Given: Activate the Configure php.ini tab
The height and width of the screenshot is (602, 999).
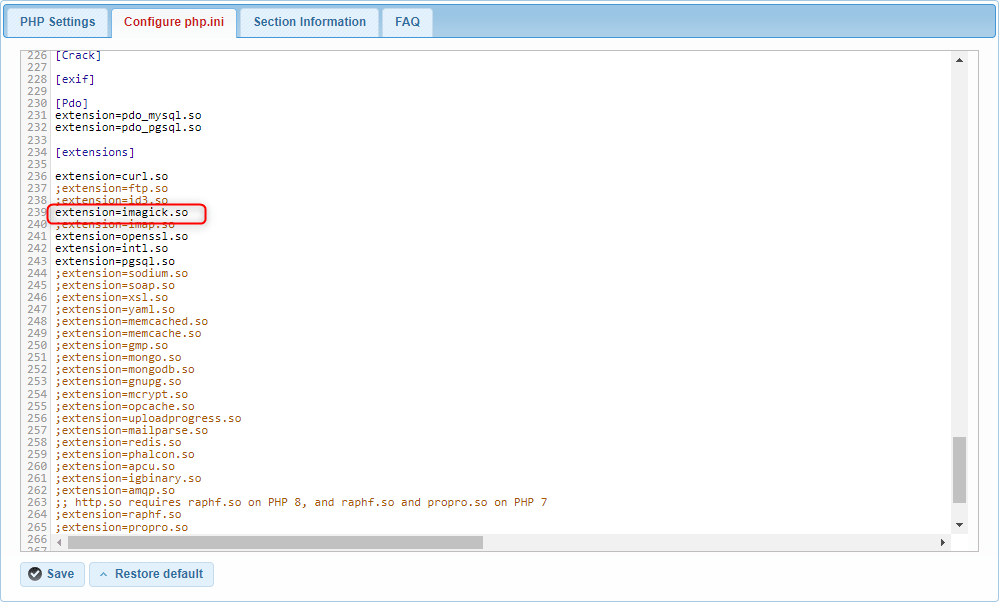Looking at the screenshot, I should (173, 21).
